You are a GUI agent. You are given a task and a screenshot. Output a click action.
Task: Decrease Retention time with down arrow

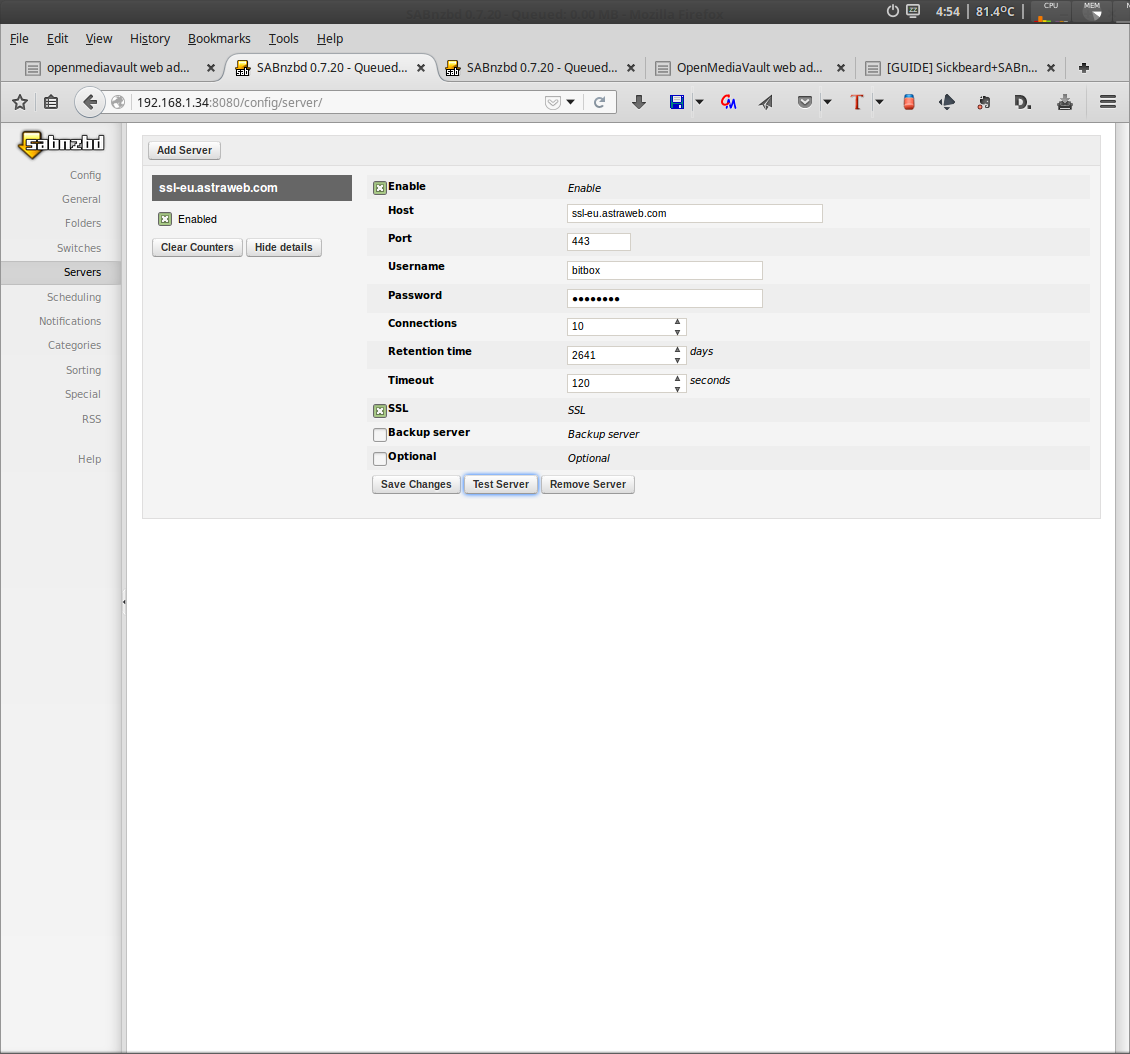point(677,360)
